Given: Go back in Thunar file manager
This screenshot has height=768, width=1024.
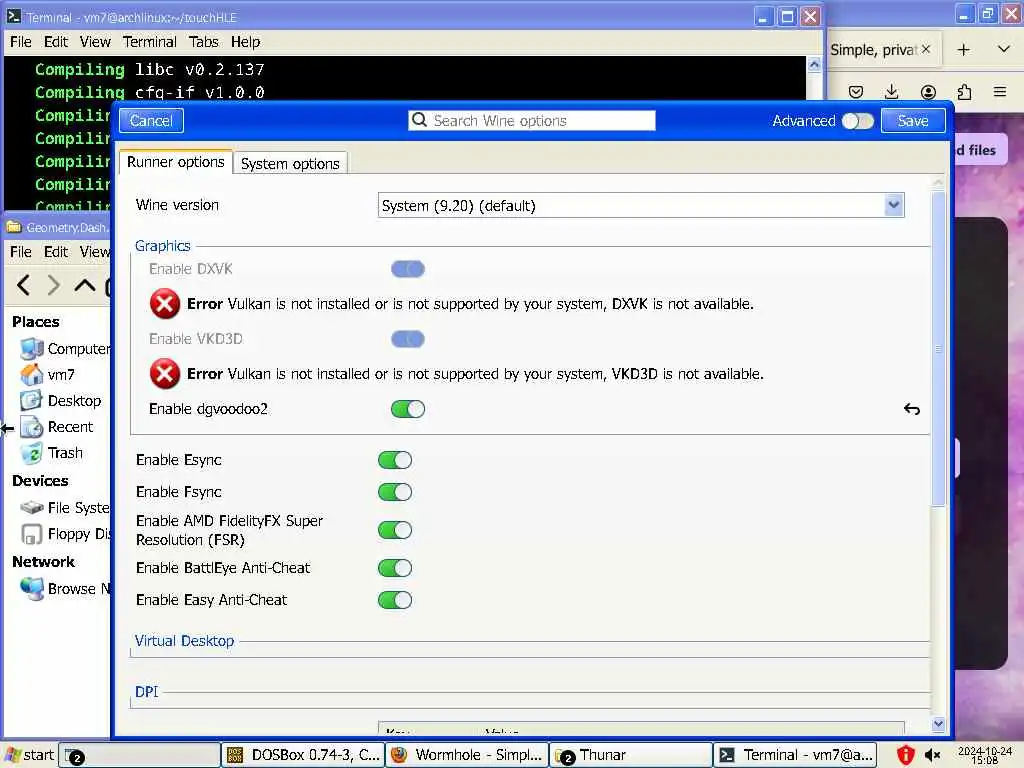Looking at the screenshot, I should point(24,285).
